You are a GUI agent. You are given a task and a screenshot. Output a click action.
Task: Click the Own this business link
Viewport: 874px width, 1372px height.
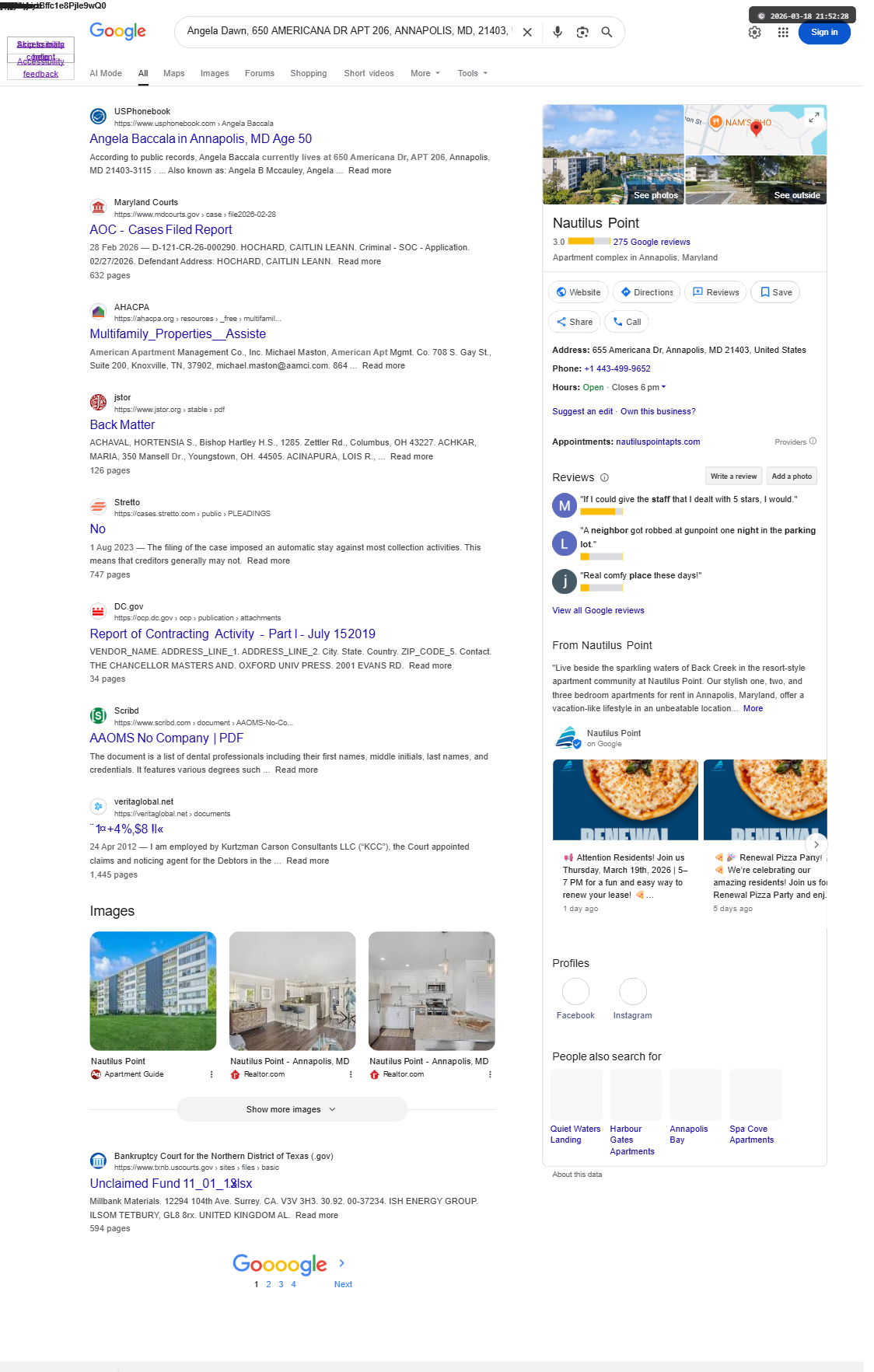pyautogui.click(x=658, y=412)
